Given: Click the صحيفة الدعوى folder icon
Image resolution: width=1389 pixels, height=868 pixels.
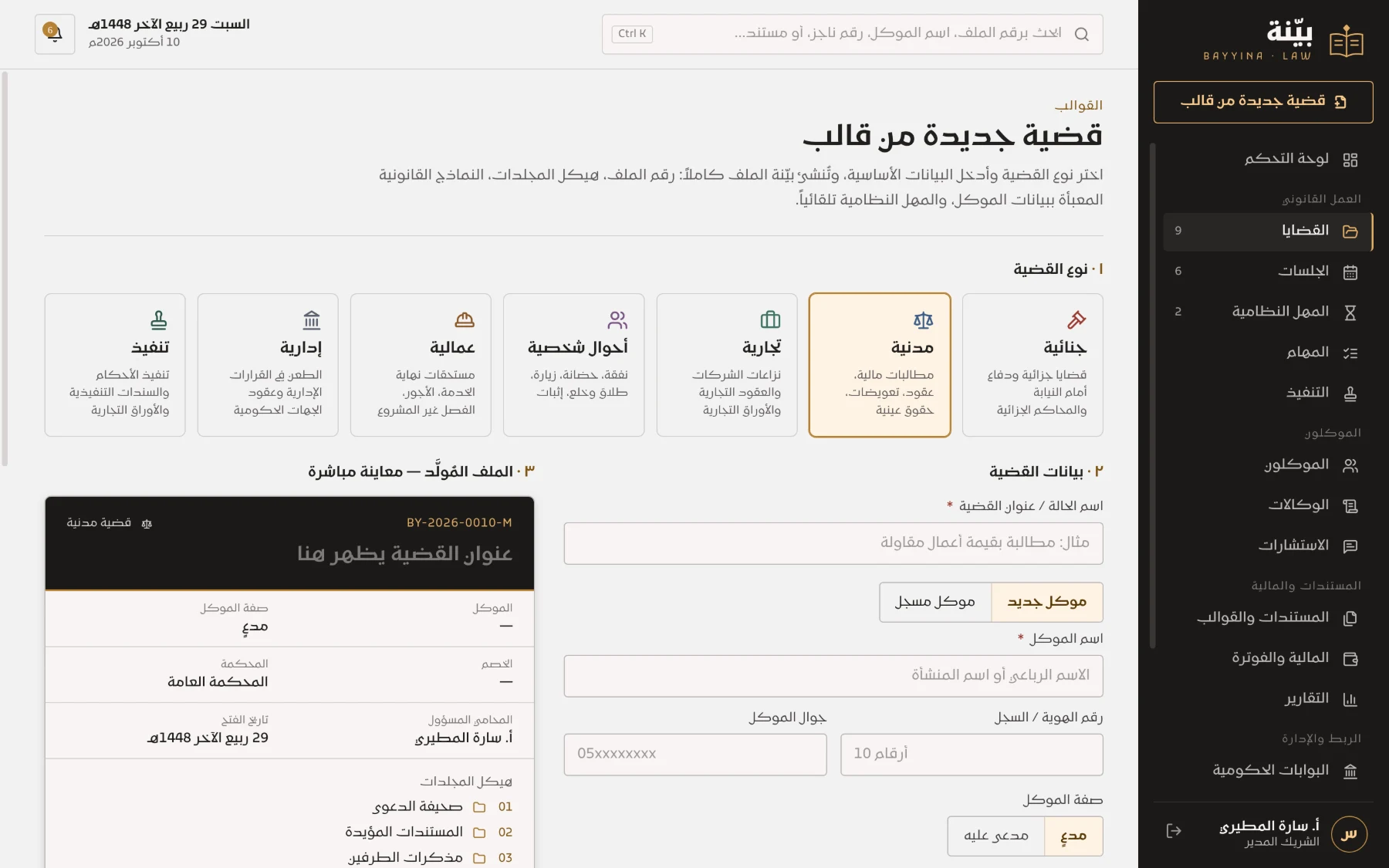Looking at the screenshot, I should (x=479, y=807).
